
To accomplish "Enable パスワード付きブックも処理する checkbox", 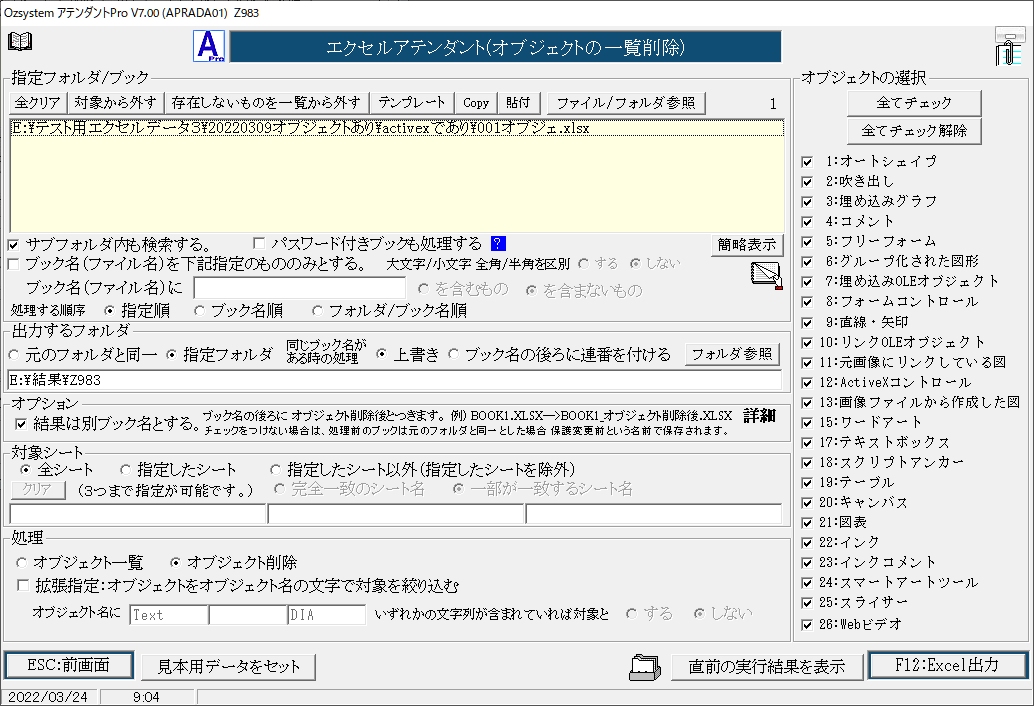I will pos(259,244).
